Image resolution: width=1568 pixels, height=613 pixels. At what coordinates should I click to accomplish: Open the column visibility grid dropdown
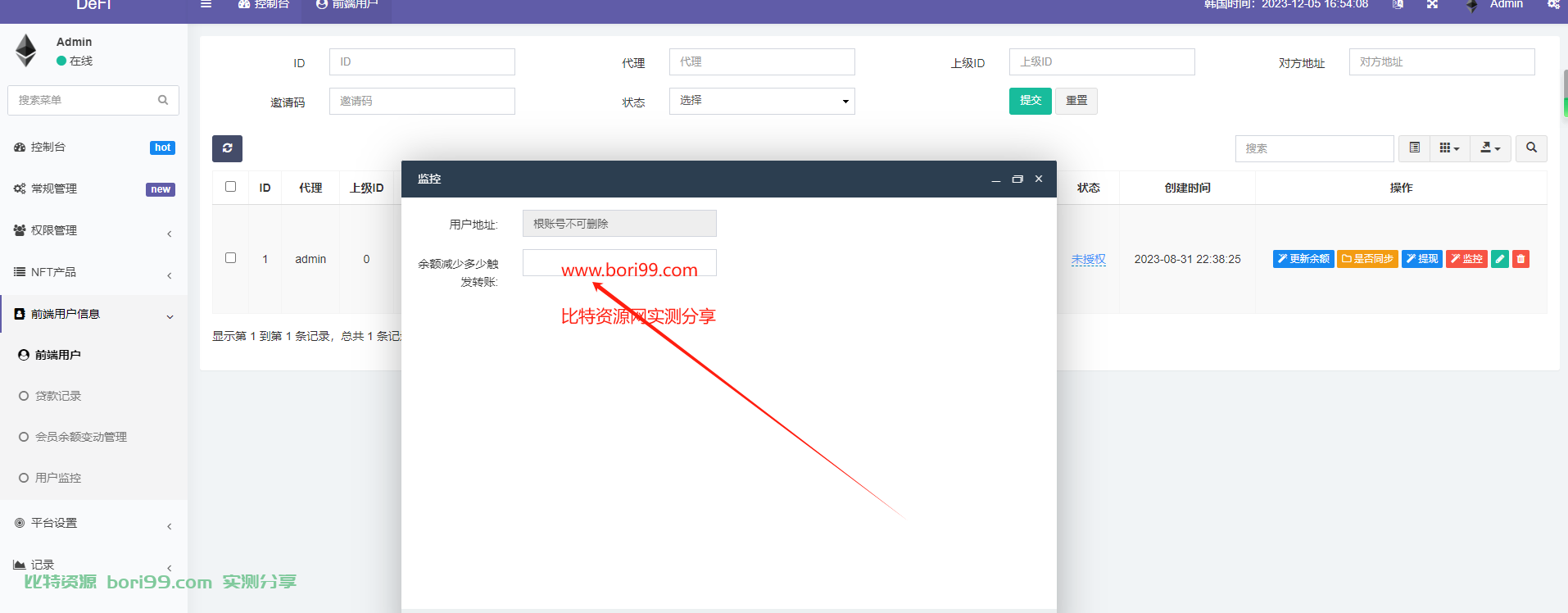[1449, 148]
